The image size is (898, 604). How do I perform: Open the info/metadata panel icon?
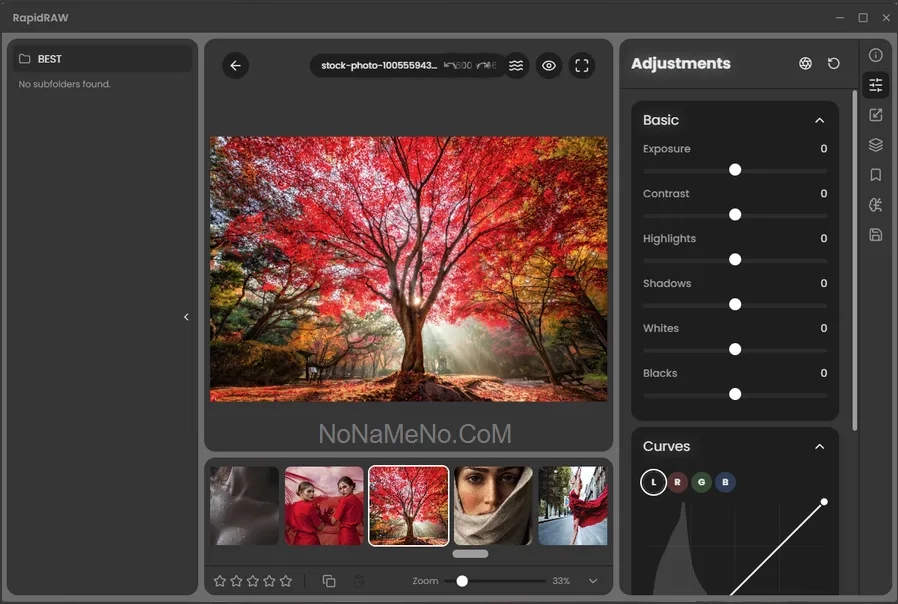(875, 55)
